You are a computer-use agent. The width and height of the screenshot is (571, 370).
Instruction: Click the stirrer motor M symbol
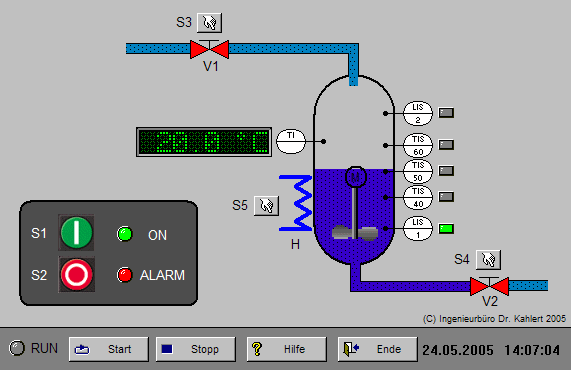pos(356,177)
